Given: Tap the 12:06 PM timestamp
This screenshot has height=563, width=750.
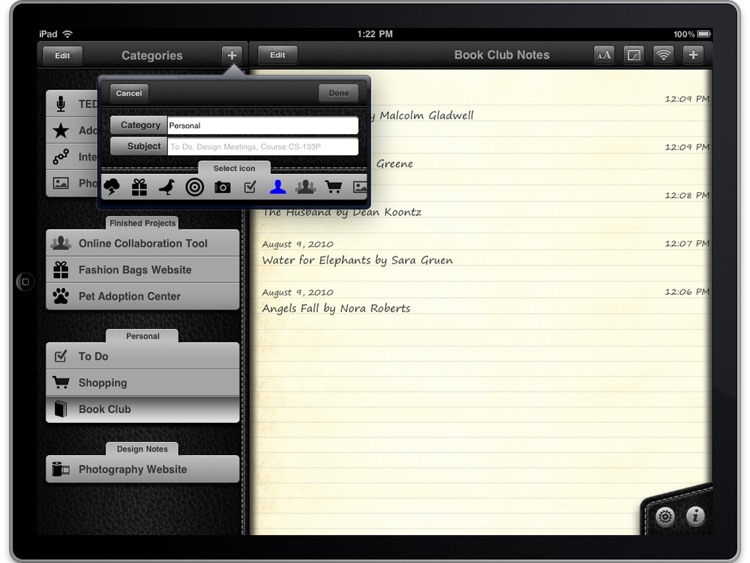Looking at the screenshot, I should click(687, 292).
